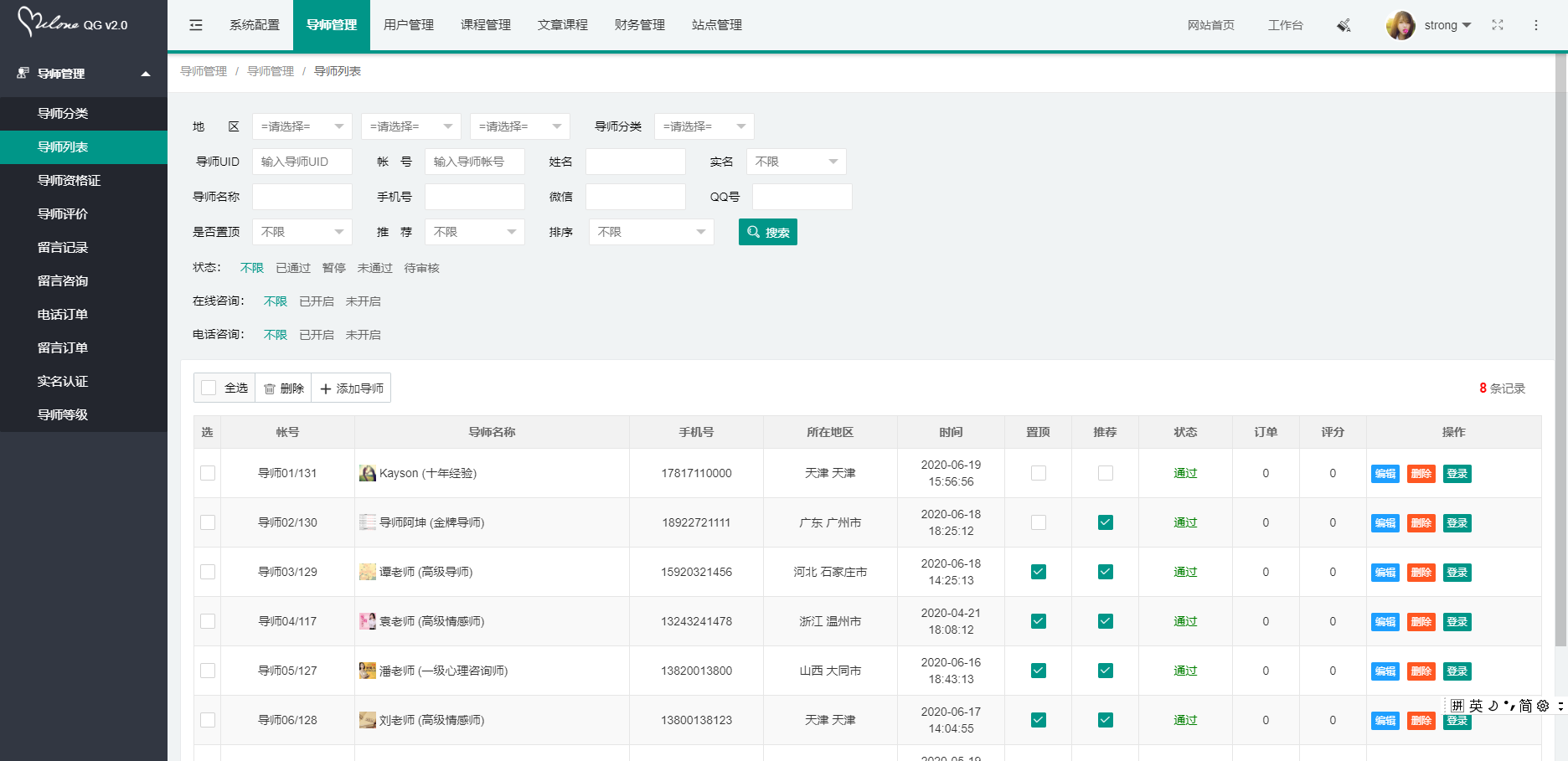Viewport: 1568px width, 761px height.
Task: Filter 电话咨询 by 未开启
Action: 364,335
